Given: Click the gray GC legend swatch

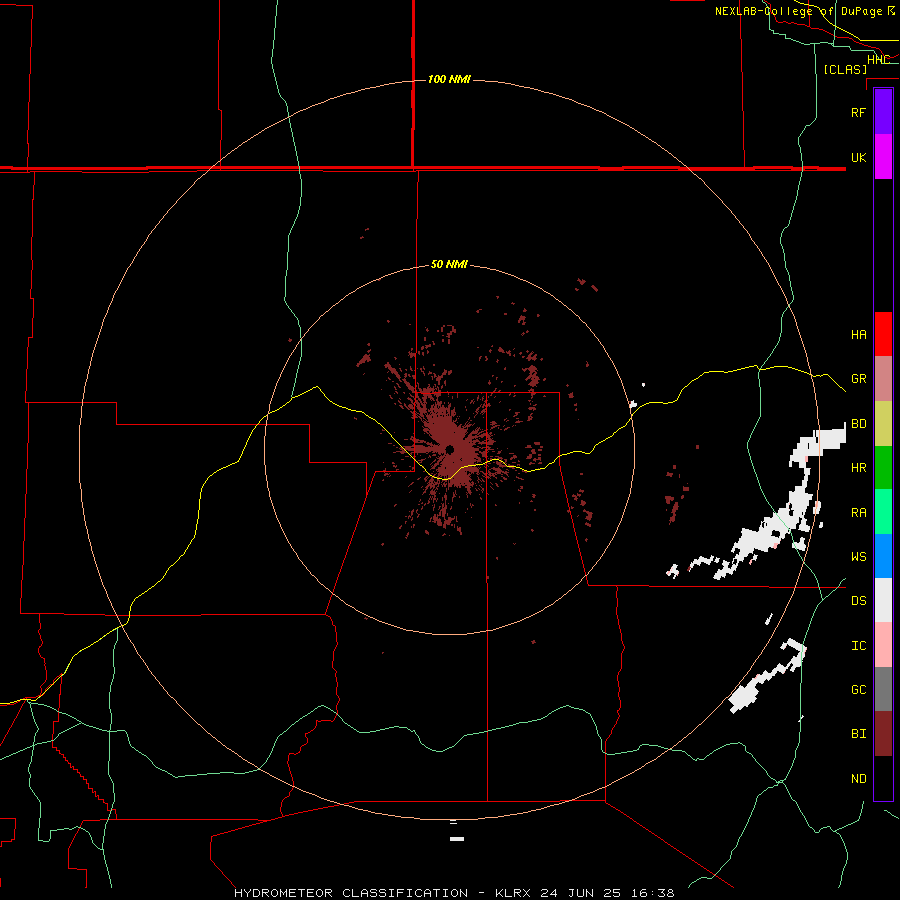Looking at the screenshot, I should 883,689.
